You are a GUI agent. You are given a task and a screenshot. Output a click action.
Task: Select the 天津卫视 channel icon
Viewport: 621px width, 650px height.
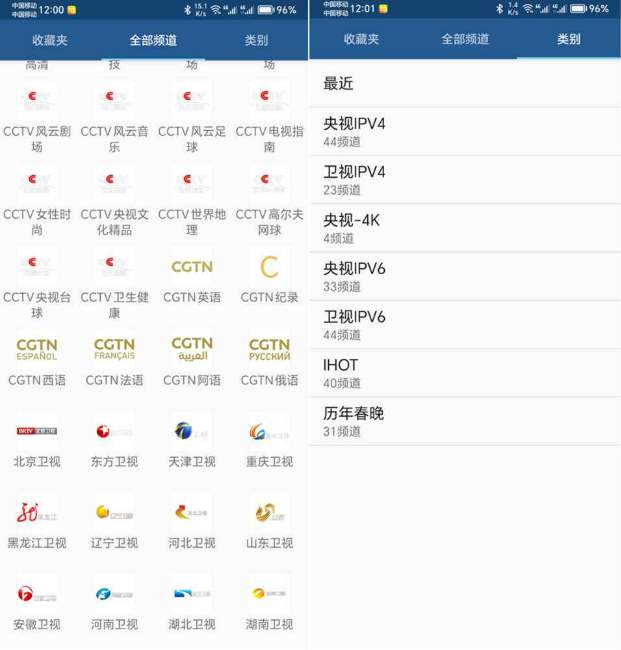[192, 431]
